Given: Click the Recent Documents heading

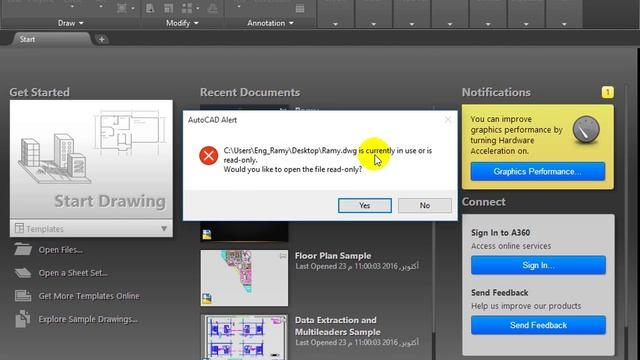Looking at the screenshot, I should pos(250,92).
